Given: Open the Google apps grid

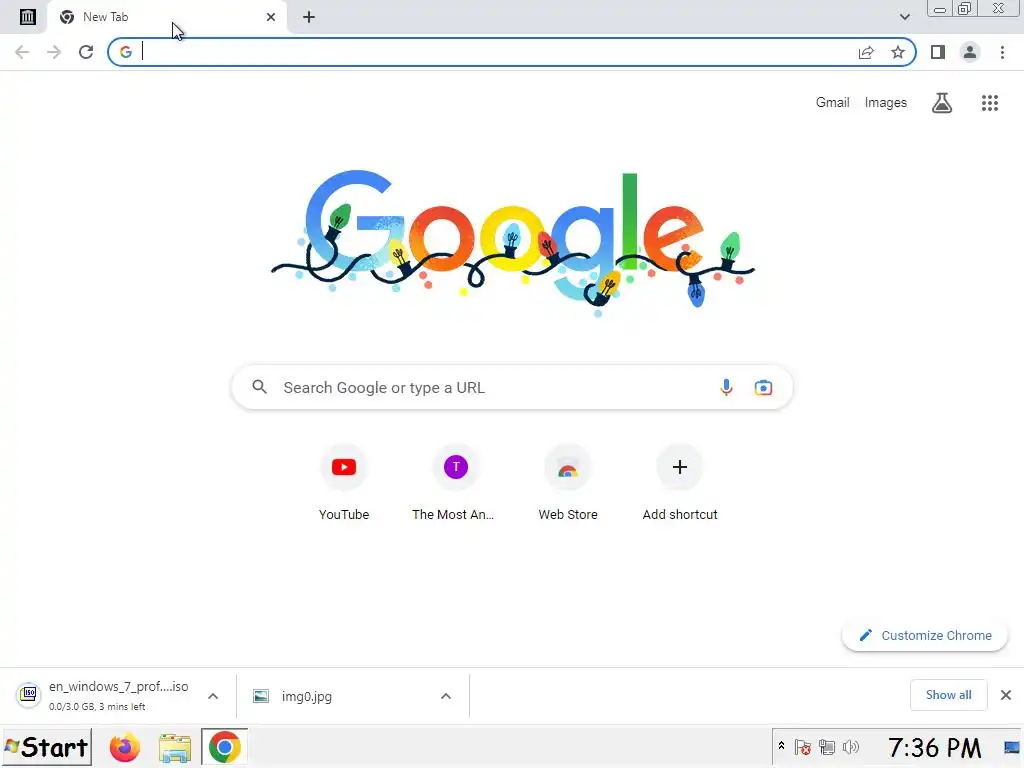Looking at the screenshot, I should coord(990,103).
